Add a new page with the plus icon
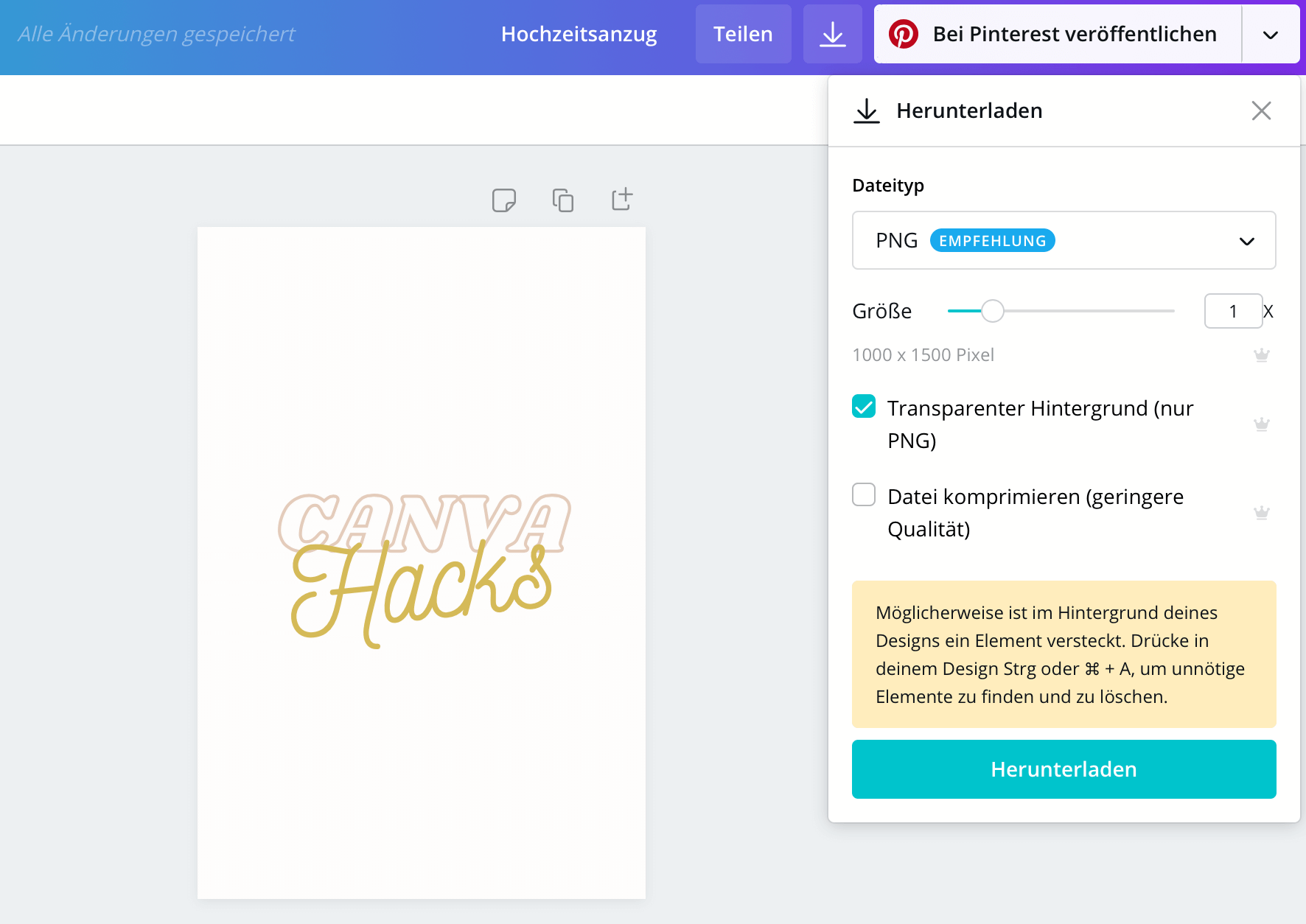The width and height of the screenshot is (1306, 924). (x=622, y=199)
